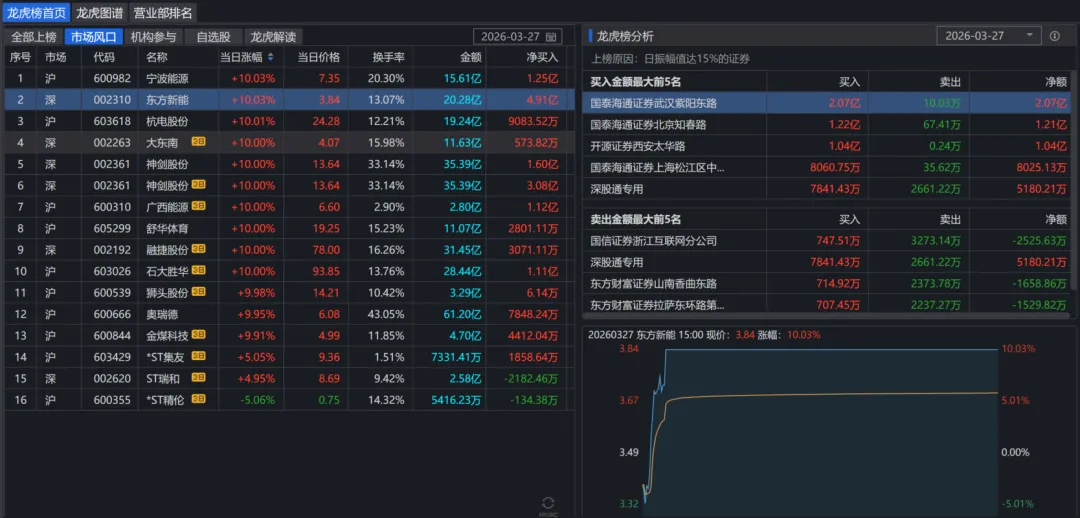Viewport: 1080px width, 518px height.
Task: Select the 东方新能 stock row
Action: (x=289, y=100)
